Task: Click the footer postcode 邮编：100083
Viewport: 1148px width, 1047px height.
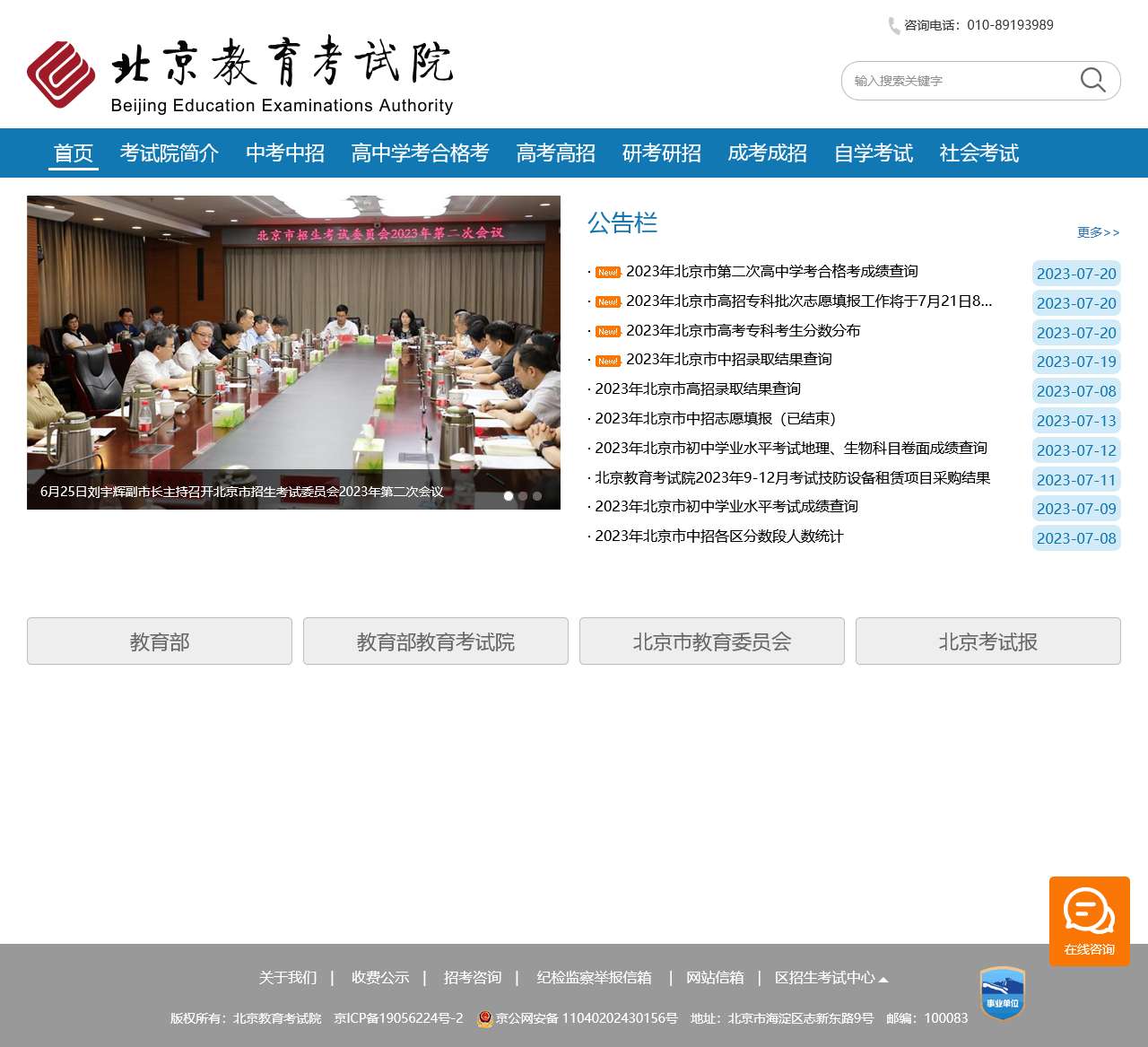Action: 927,1018
